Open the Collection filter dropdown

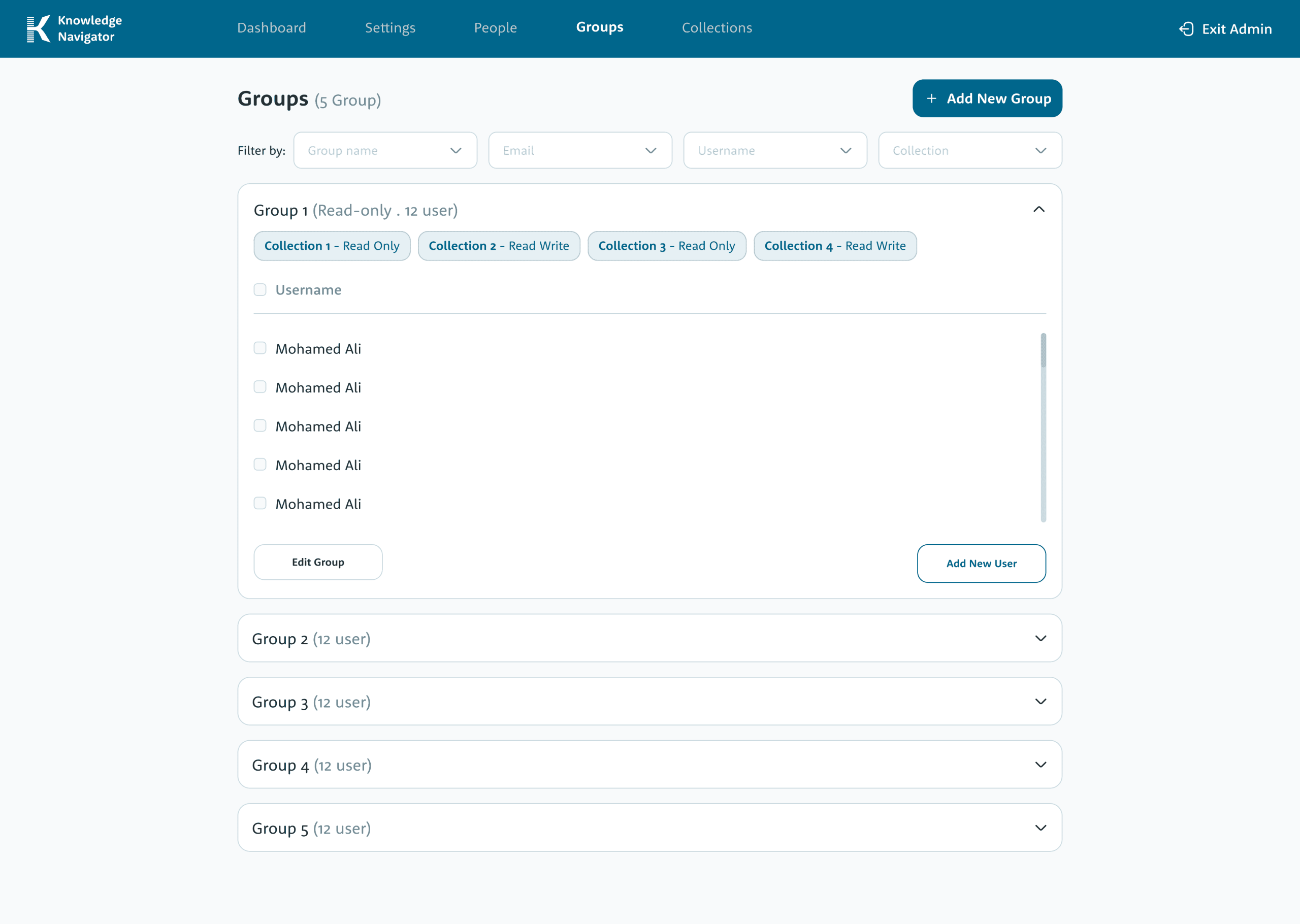pyautogui.click(x=969, y=150)
